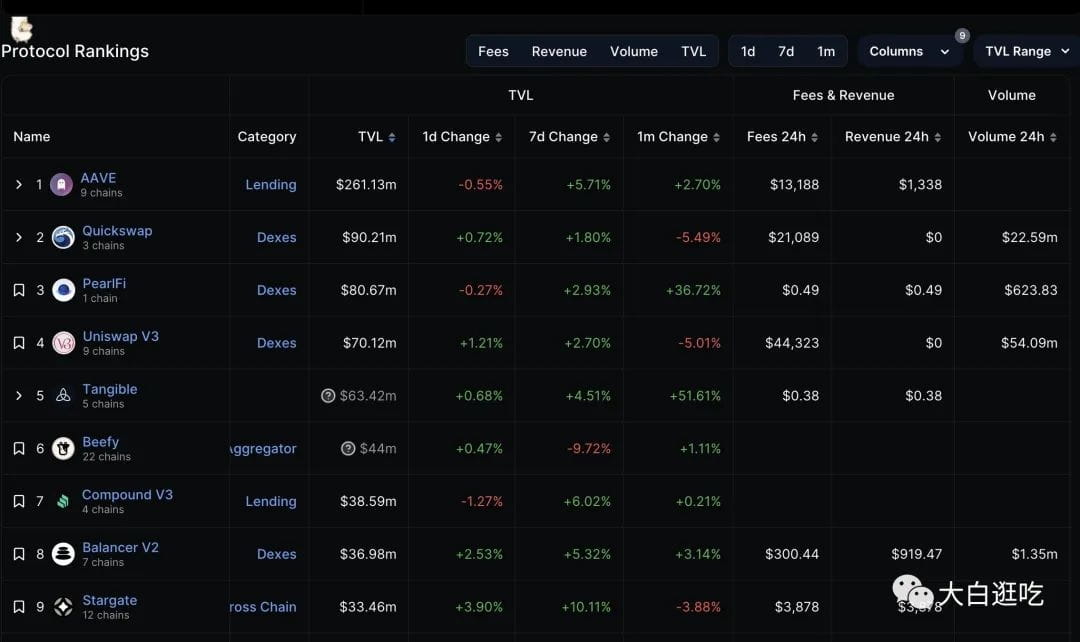1080x642 pixels.
Task: Click the question mark icon beside $44m
Action: click(x=348, y=448)
